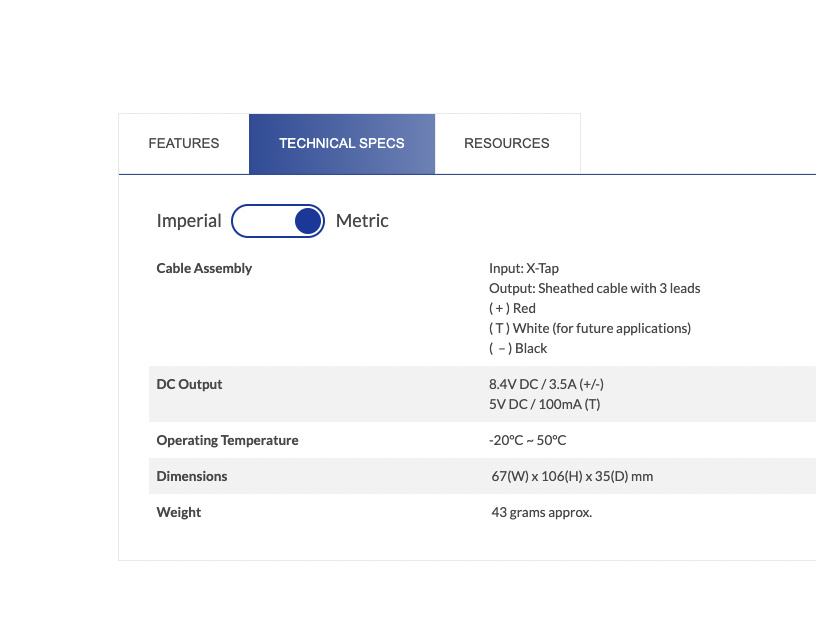The image size is (816, 627).
Task: Click the Dimensions row heading
Action: 192,476
